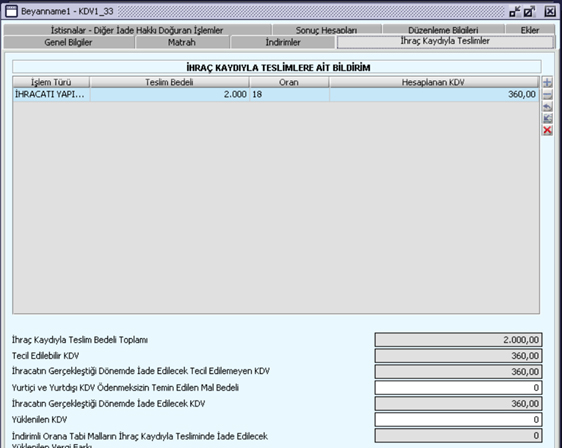Image resolution: width=562 pixels, height=448 pixels.
Task: Remove the selected row with the minus icon
Action: click(x=547, y=95)
